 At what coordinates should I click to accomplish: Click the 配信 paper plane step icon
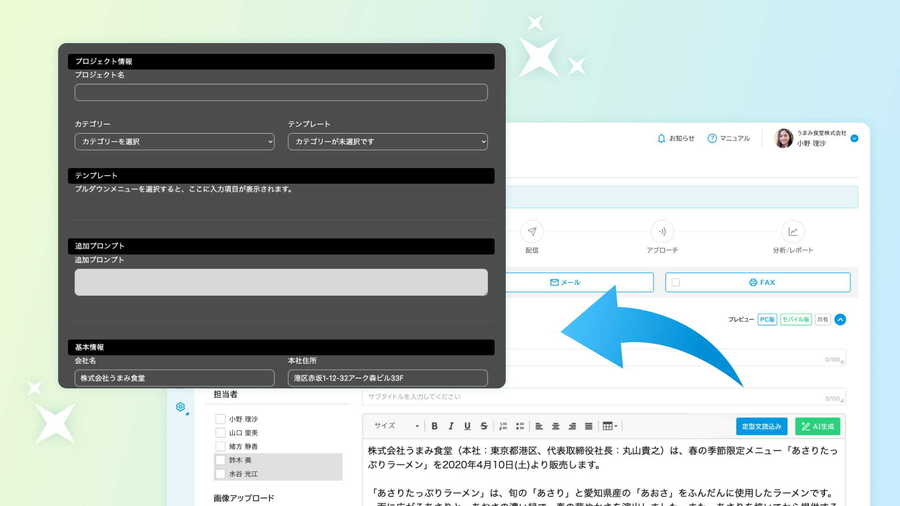click(532, 230)
